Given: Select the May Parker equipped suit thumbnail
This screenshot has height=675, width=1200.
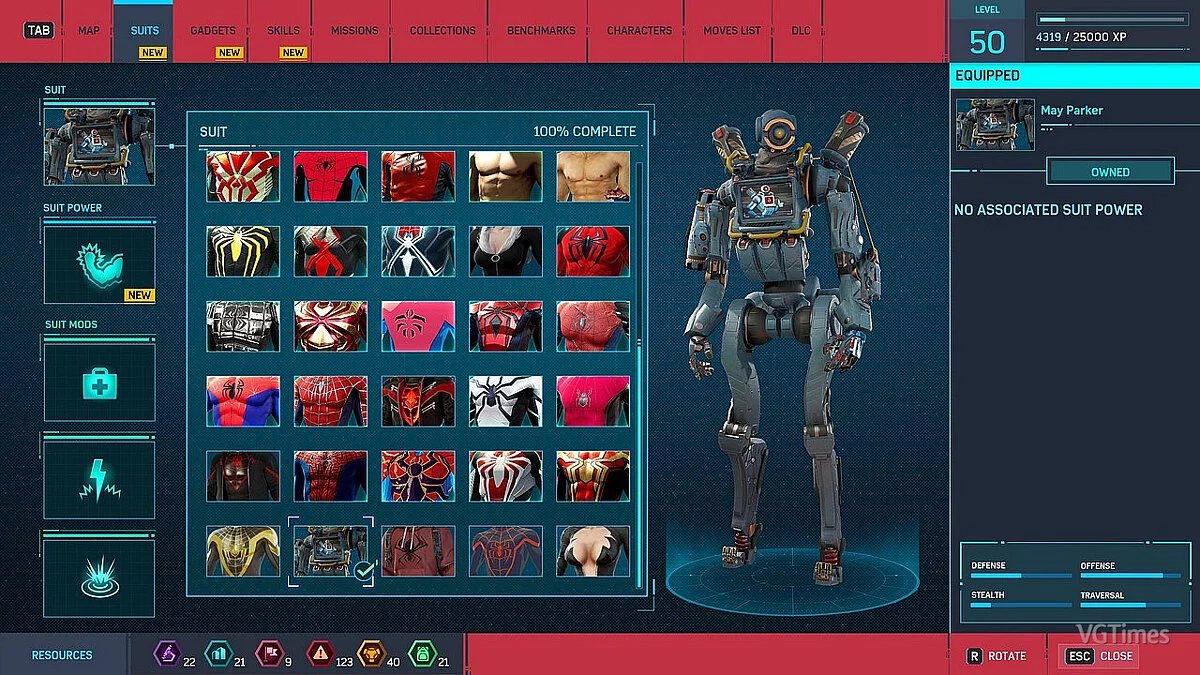Looking at the screenshot, I should click(996, 124).
